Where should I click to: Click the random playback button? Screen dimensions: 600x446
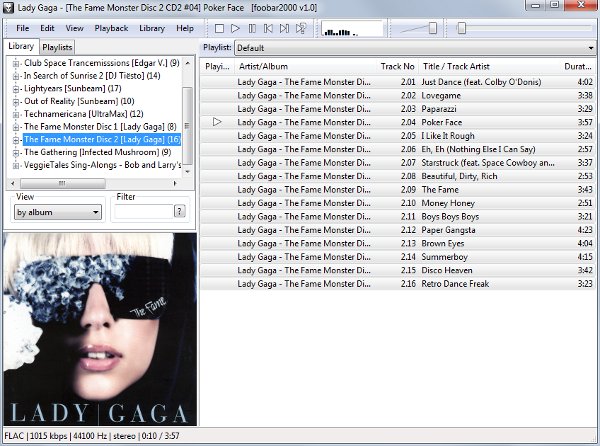[301, 28]
